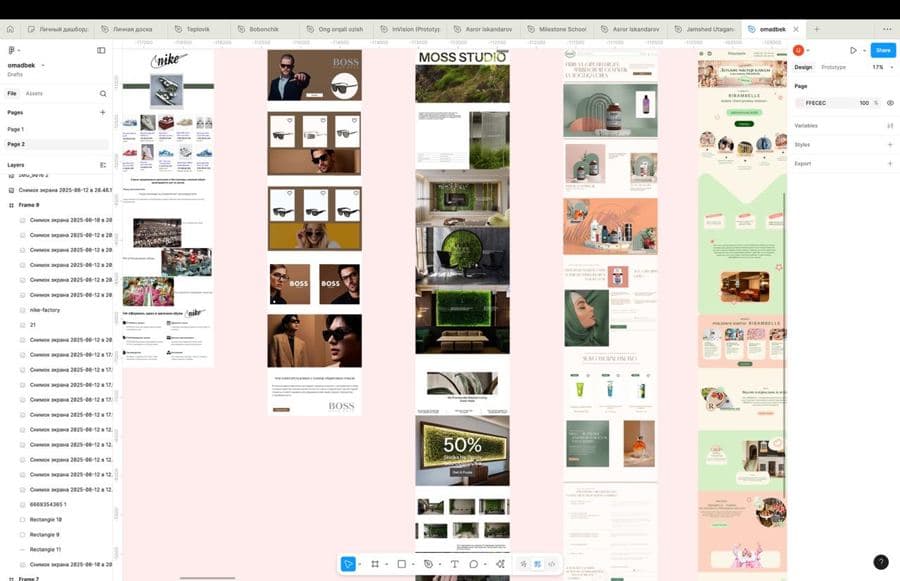The width and height of the screenshot is (900, 581).
Task: Switch to the Assets tab
Action: tap(34, 94)
